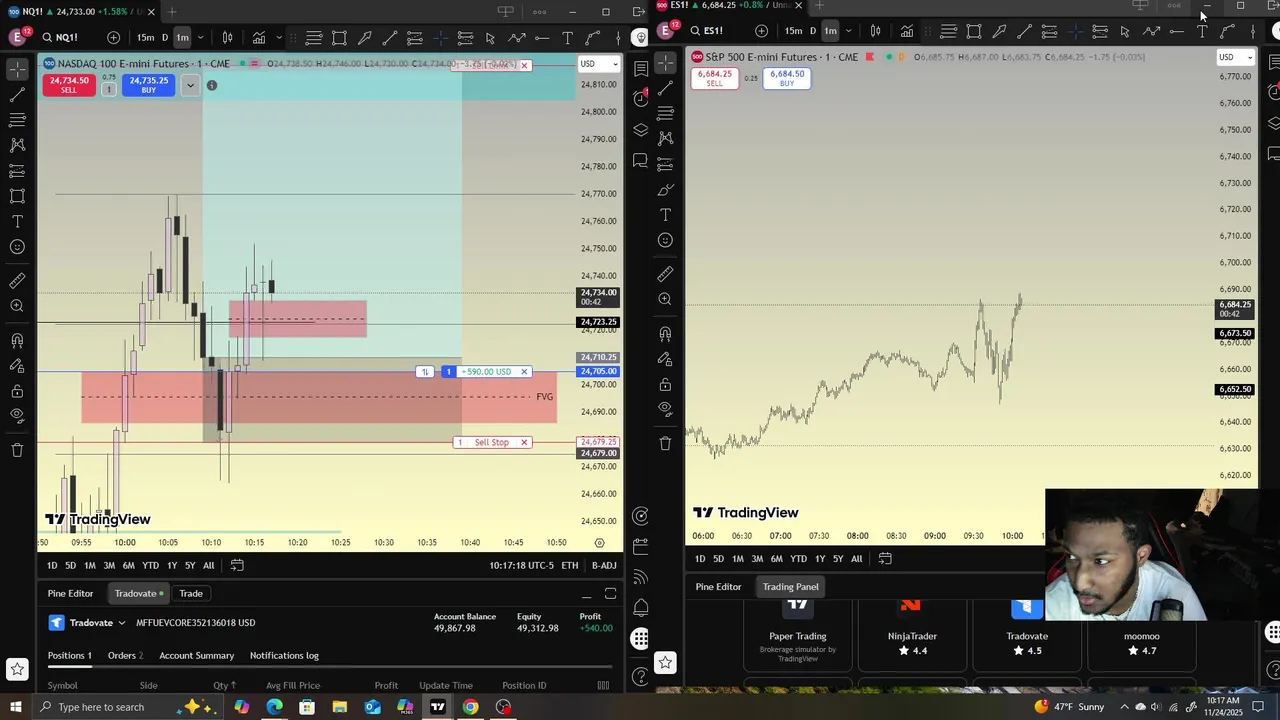This screenshot has width=1280, height=720.
Task: Click trash remove objects in NQ1! left sidebar
Action: pyautogui.click(x=17, y=450)
